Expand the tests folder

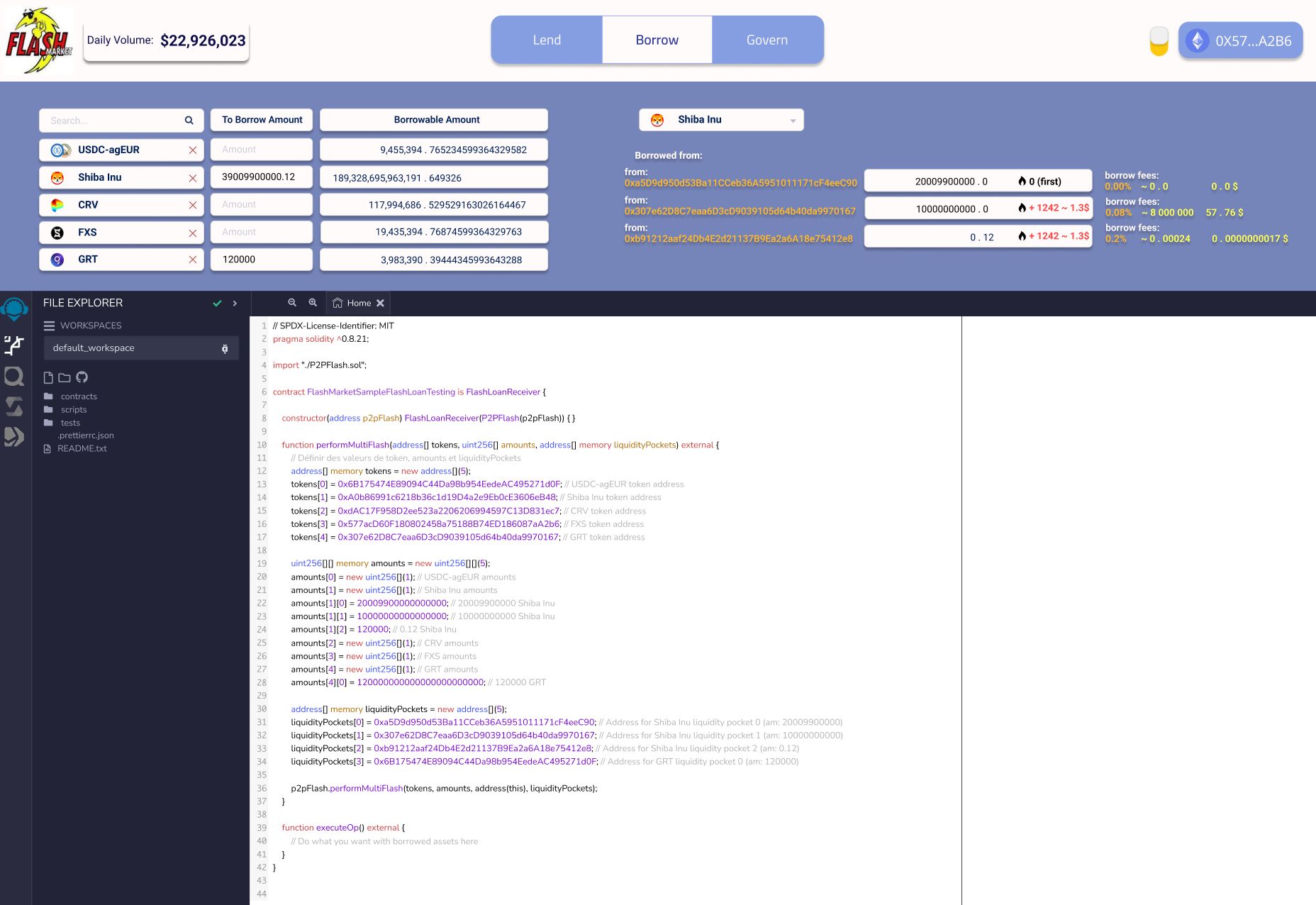(x=62, y=423)
